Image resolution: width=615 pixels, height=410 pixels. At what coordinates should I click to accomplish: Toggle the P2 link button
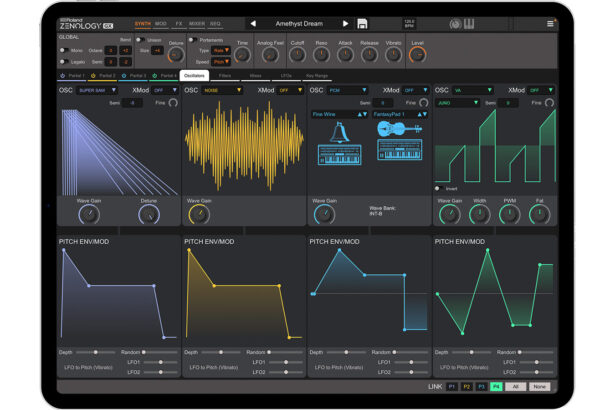pyautogui.click(x=466, y=387)
